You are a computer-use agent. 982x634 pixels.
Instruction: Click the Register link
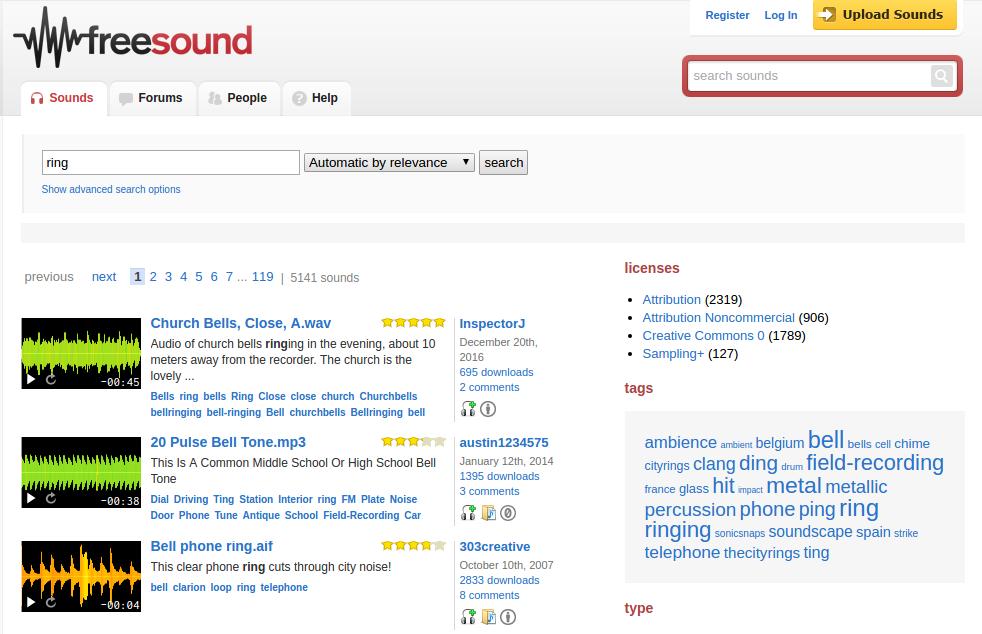pos(727,15)
